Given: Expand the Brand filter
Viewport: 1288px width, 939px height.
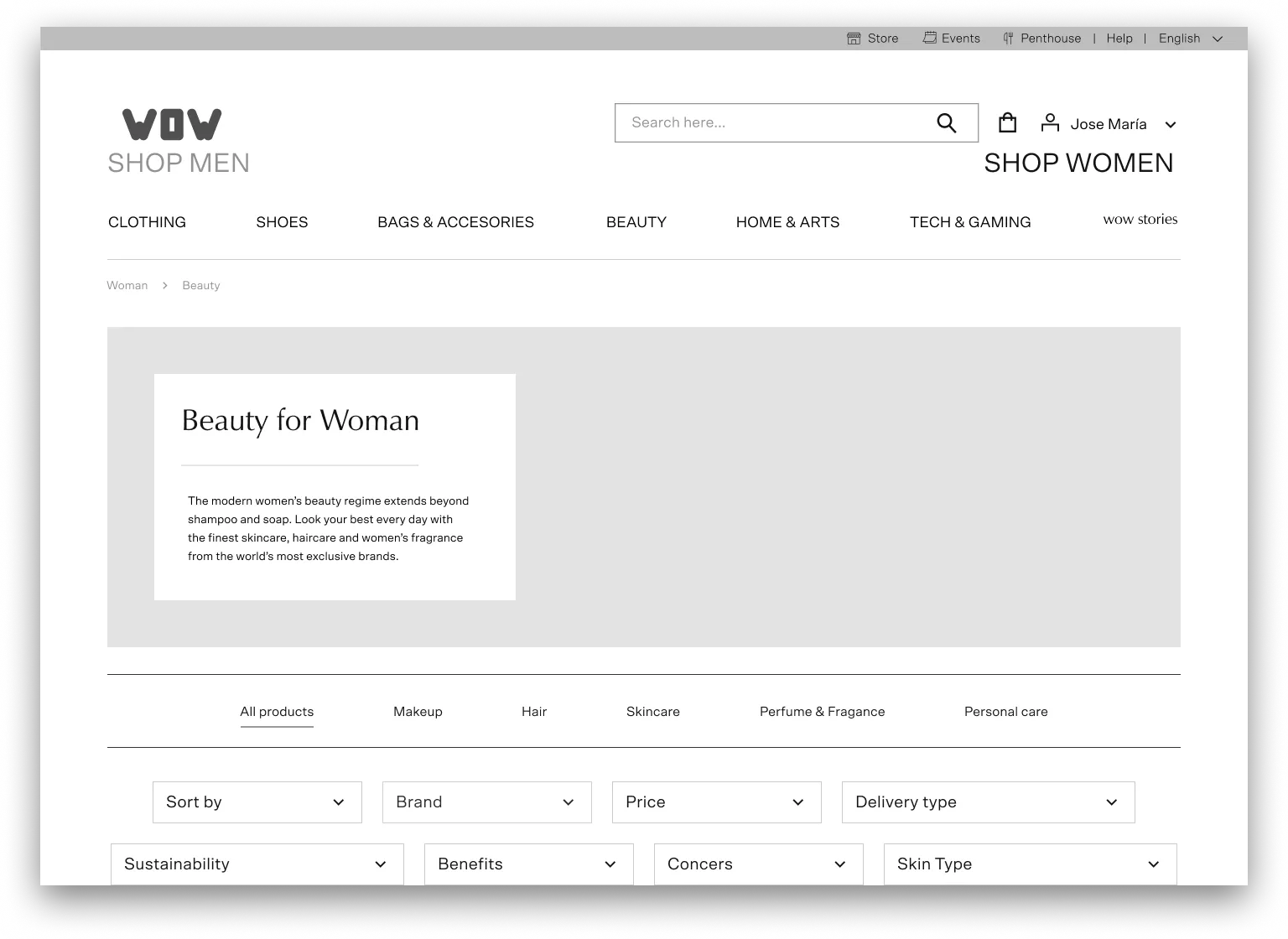Looking at the screenshot, I should [x=486, y=802].
